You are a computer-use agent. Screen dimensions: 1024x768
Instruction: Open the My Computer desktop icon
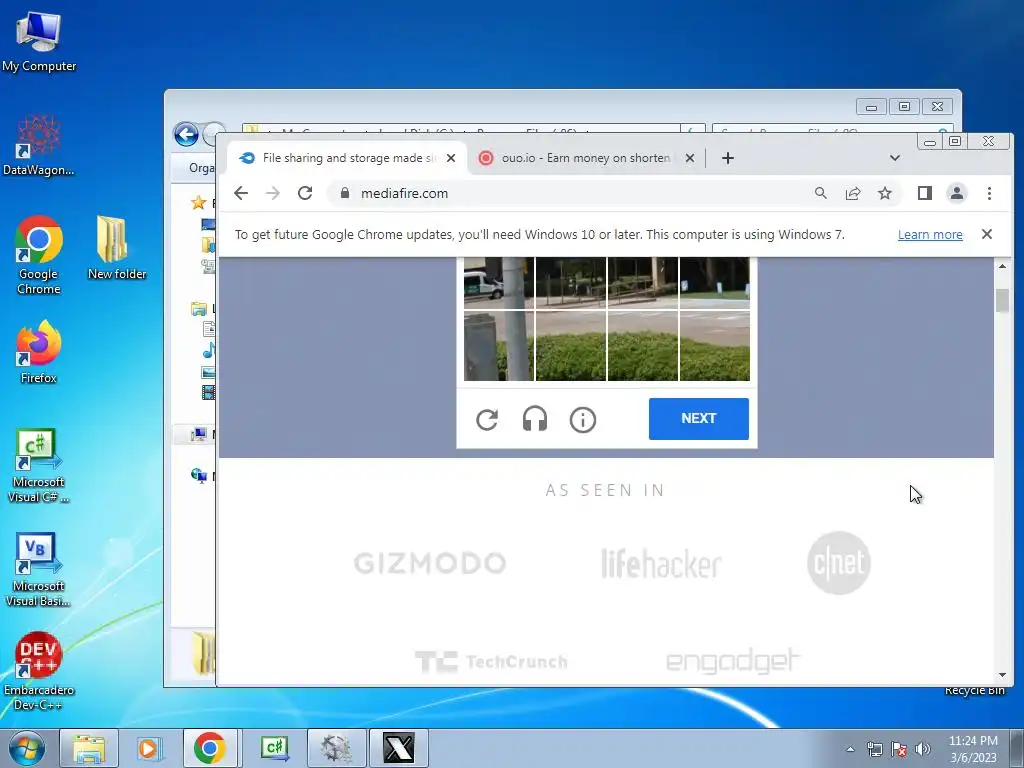[x=39, y=42]
